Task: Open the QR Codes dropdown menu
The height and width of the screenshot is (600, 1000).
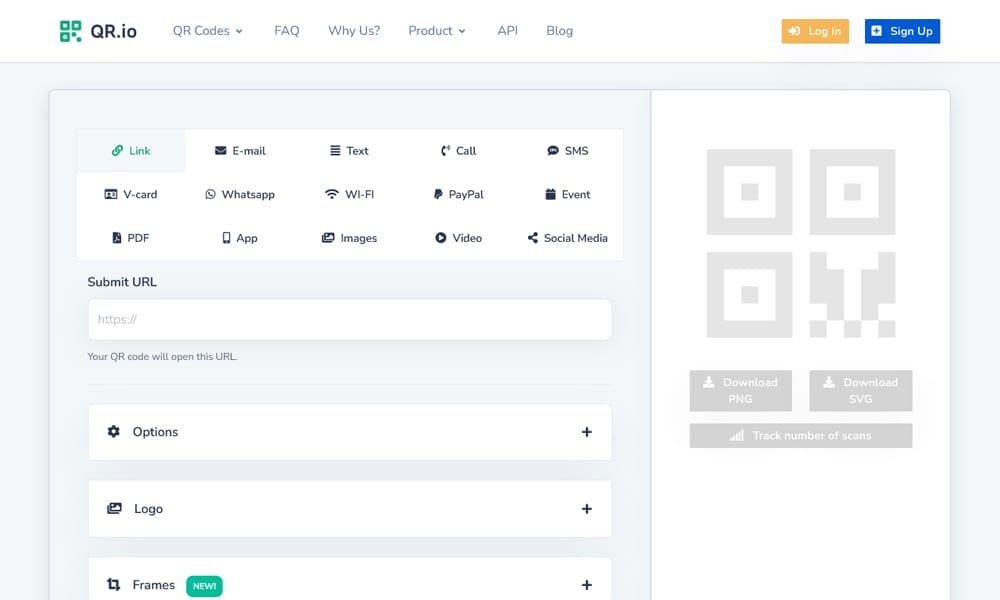Action: click(208, 31)
